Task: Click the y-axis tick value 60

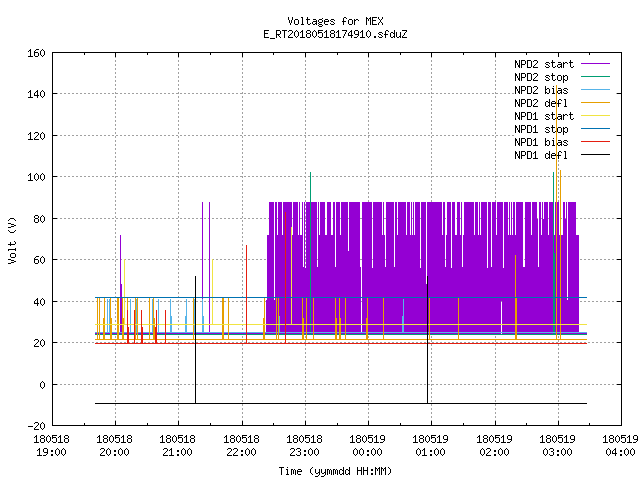Action: [x=39, y=260]
